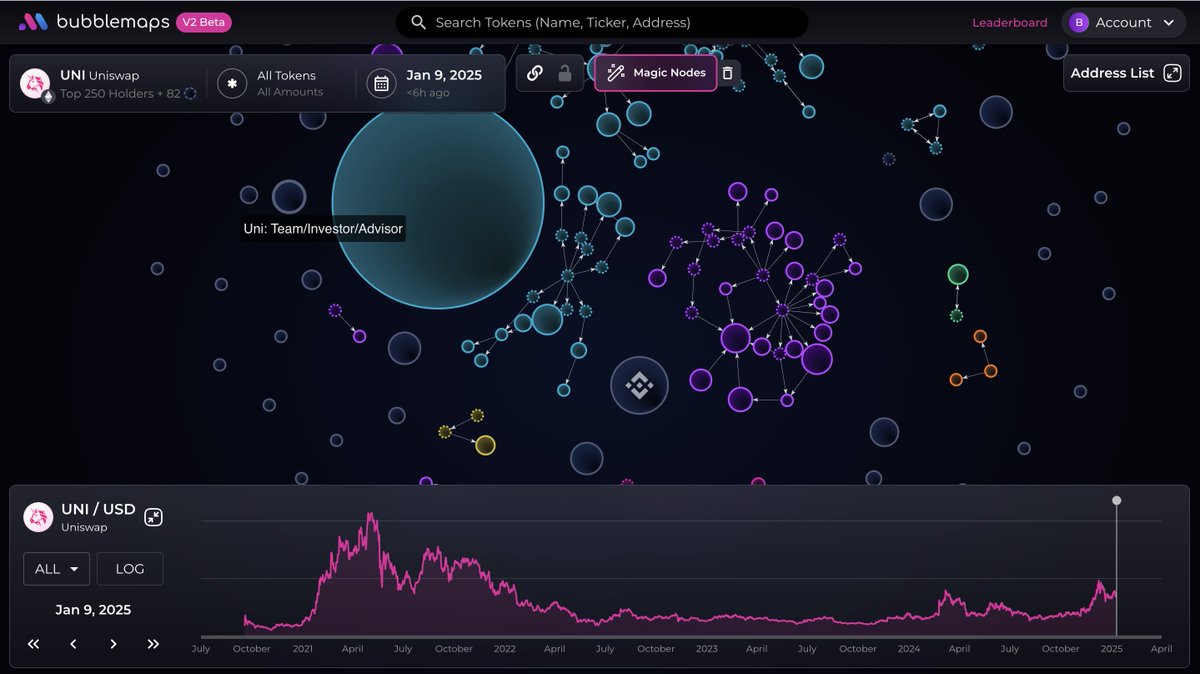The image size is (1200, 674).
Task: Focus the Search Tokens field
Action: pyautogui.click(x=602, y=22)
